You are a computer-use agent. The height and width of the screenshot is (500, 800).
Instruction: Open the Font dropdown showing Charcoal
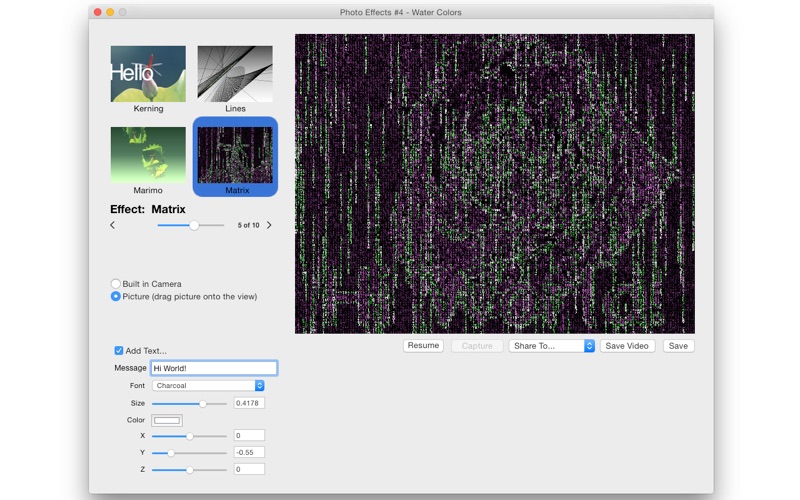click(x=209, y=385)
